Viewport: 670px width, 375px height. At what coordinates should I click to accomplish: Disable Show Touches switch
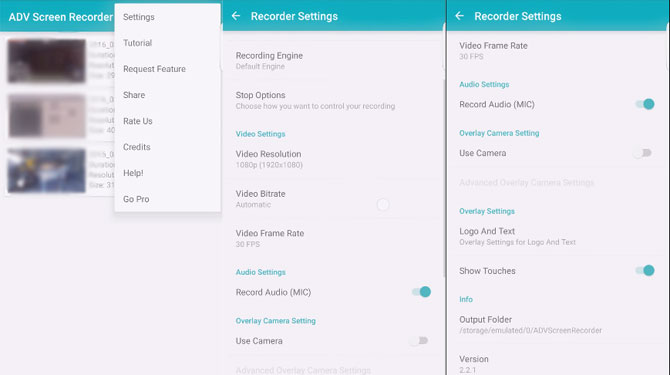click(x=645, y=271)
